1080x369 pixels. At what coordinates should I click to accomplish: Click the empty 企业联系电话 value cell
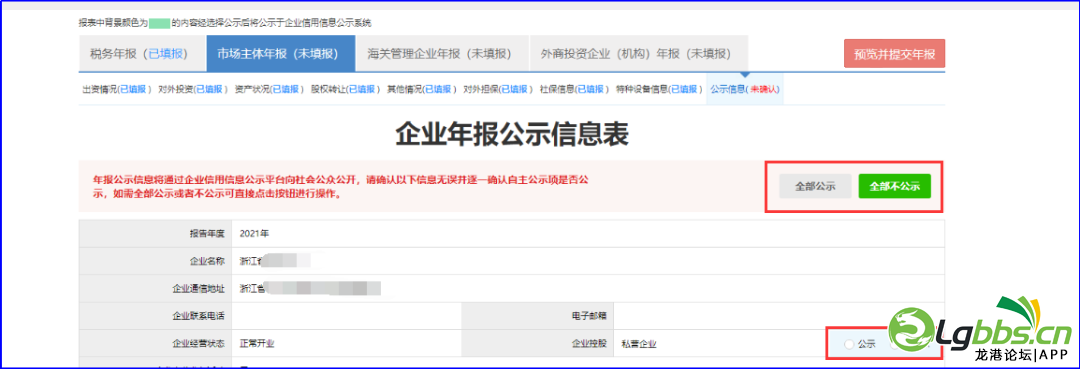click(x=346, y=316)
